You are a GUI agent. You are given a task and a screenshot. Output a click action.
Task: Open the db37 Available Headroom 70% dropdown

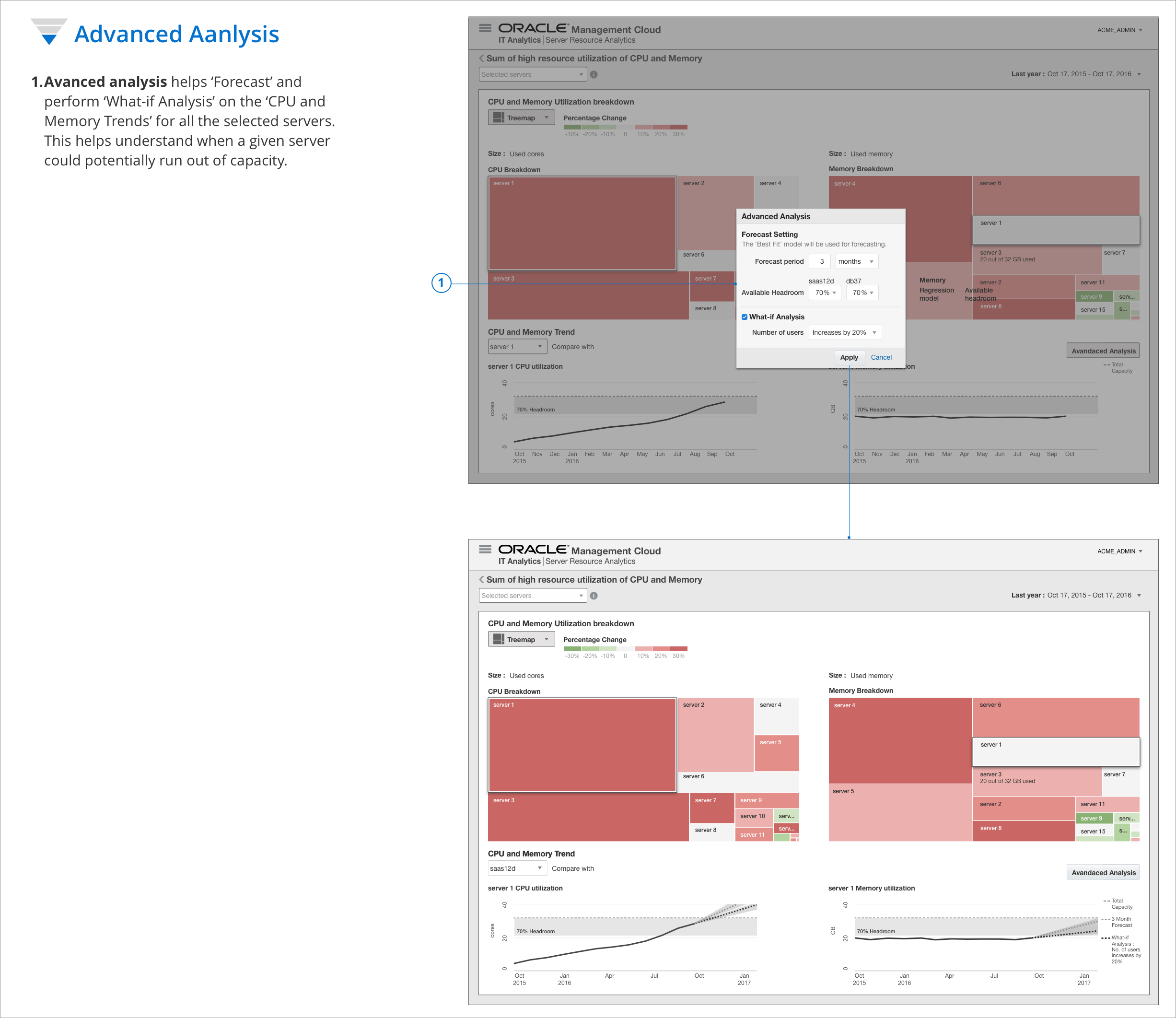pyautogui.click(x=862, y=293)
